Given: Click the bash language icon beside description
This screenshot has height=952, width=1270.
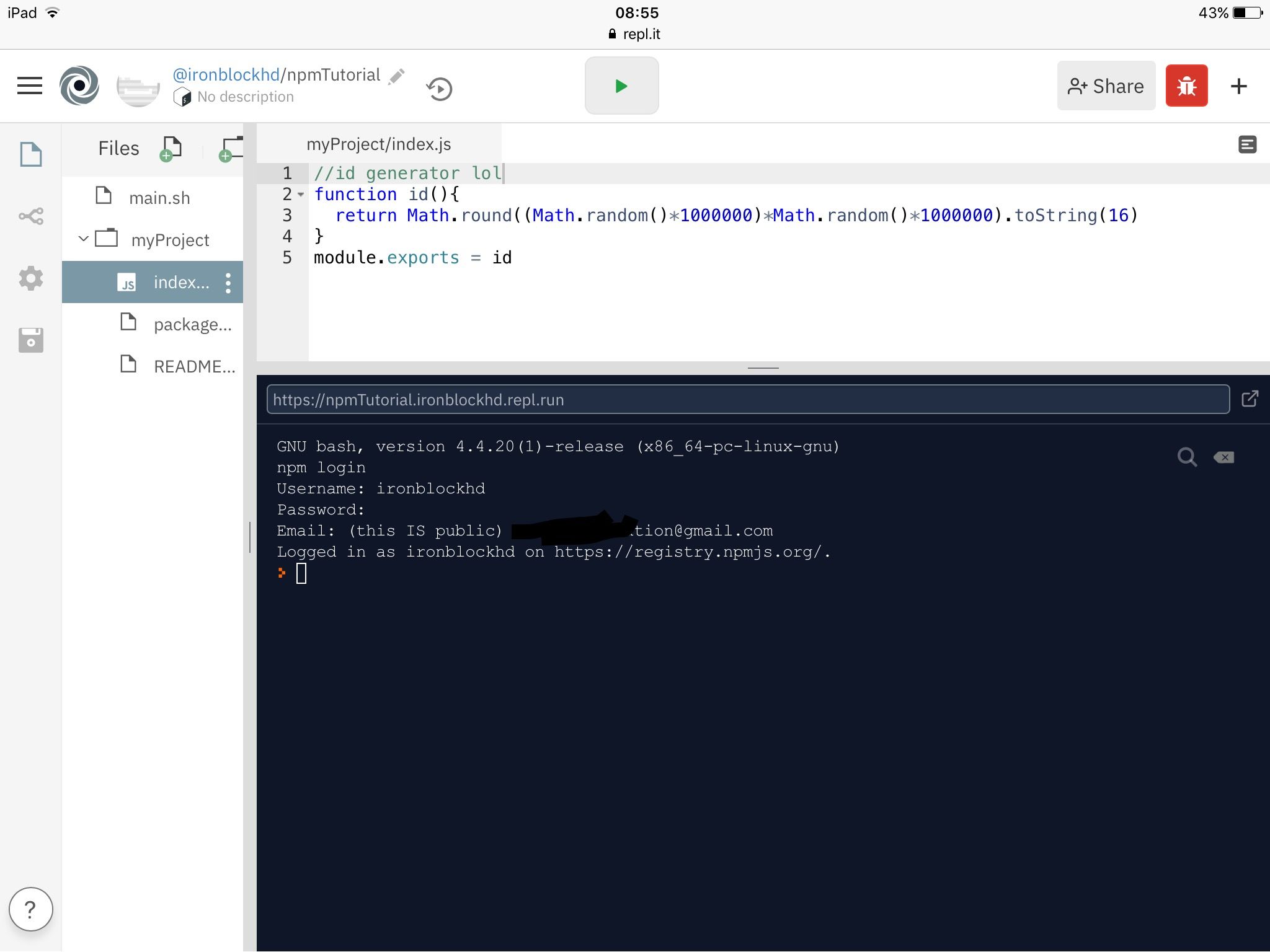Looking at the screenshot, I should click(182, 97).
